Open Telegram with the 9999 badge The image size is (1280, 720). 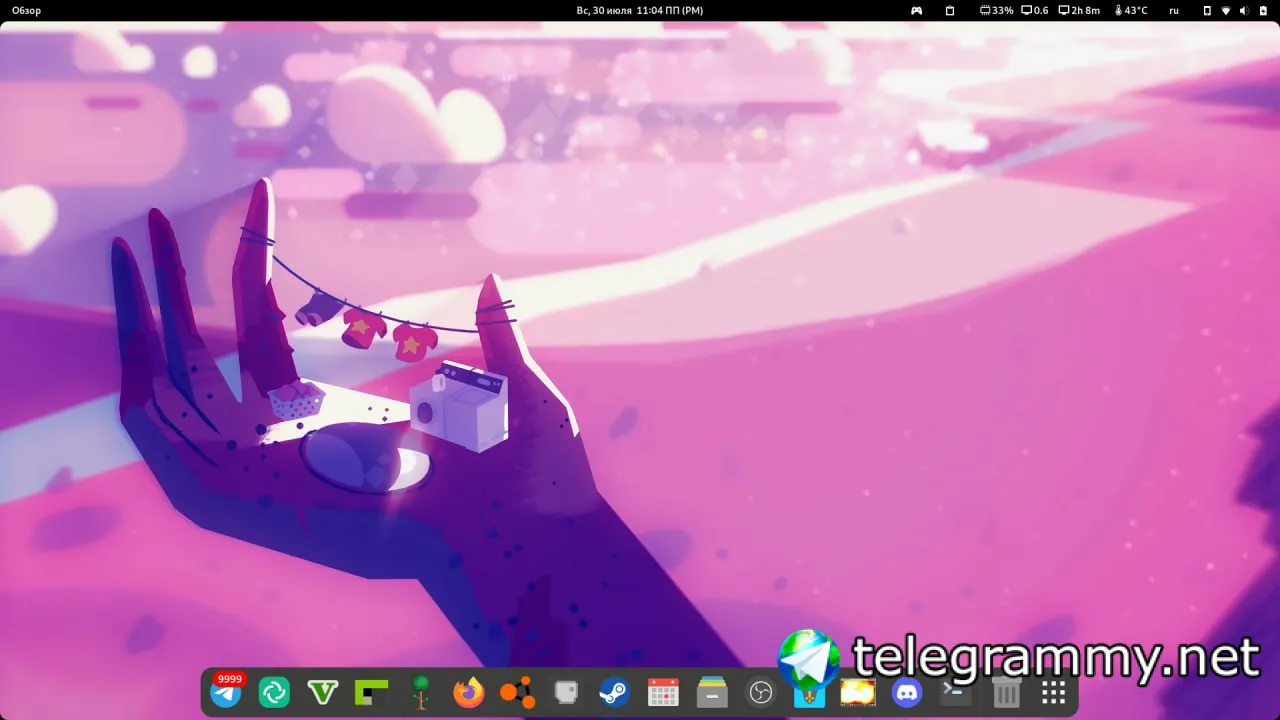pyautogui.click(x=226, y=691)
